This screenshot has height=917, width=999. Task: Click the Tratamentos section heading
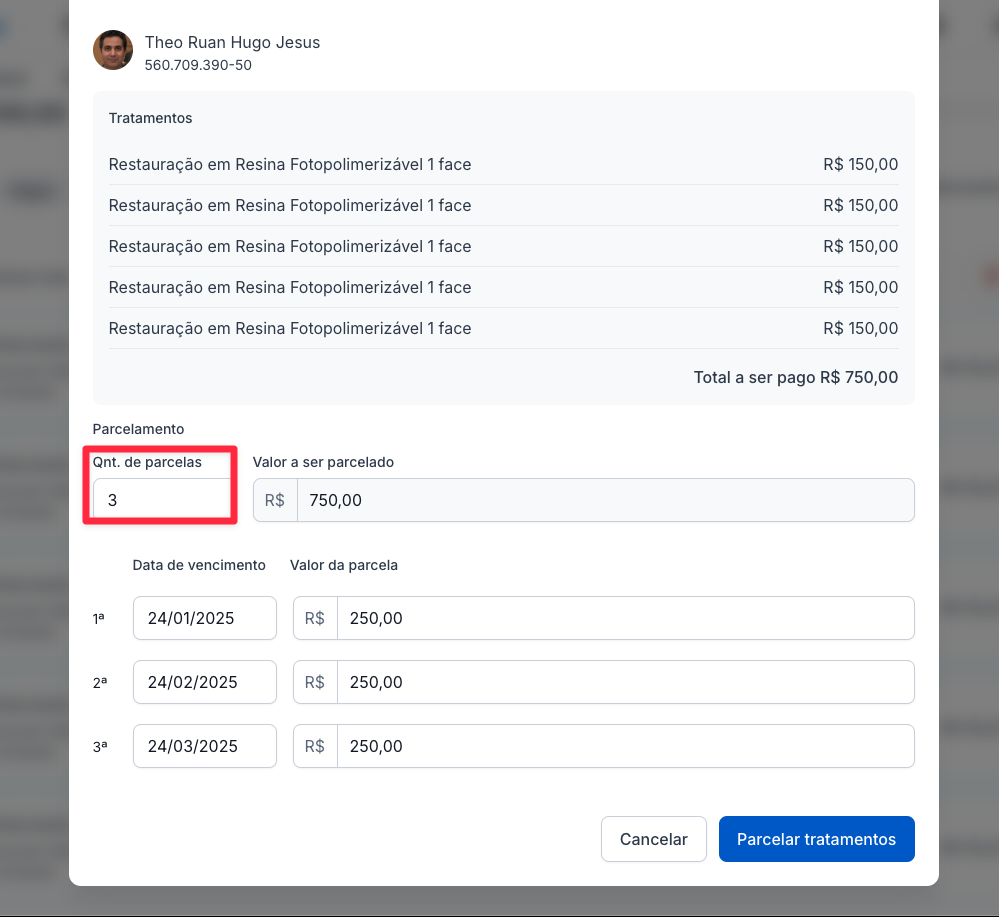[150, 118]
